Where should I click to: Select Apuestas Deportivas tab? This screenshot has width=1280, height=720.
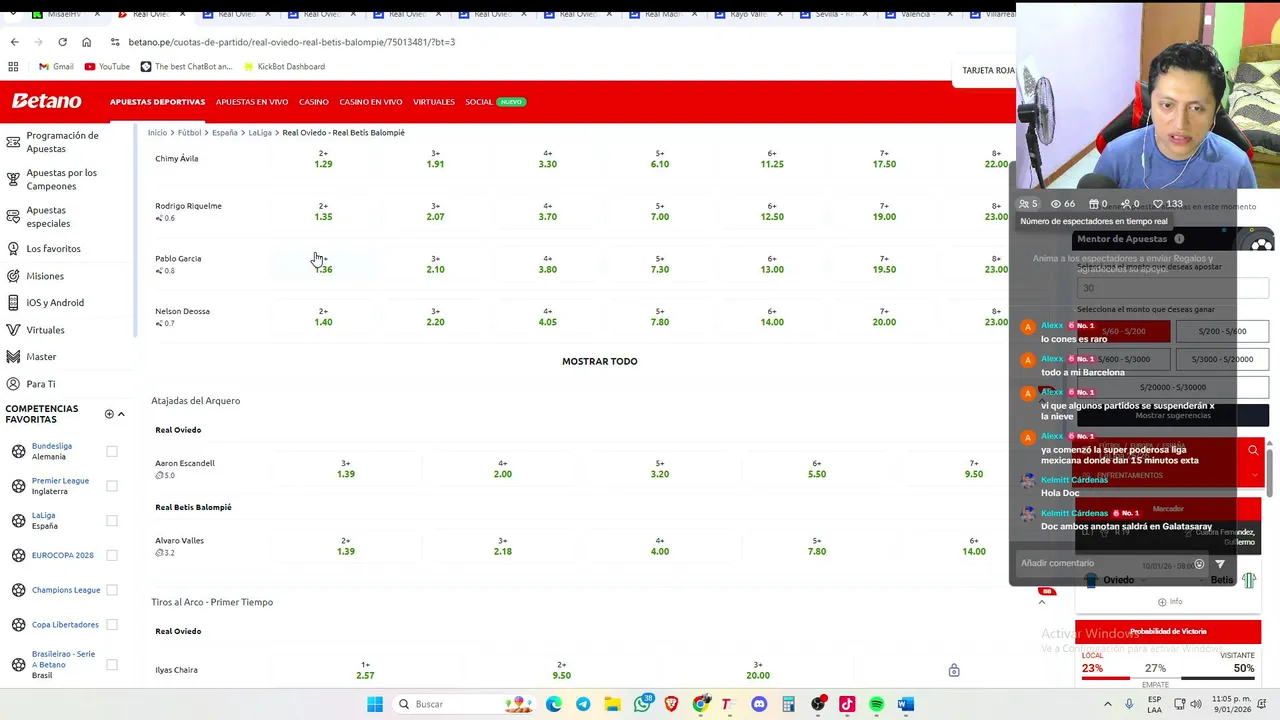(157, 102)
